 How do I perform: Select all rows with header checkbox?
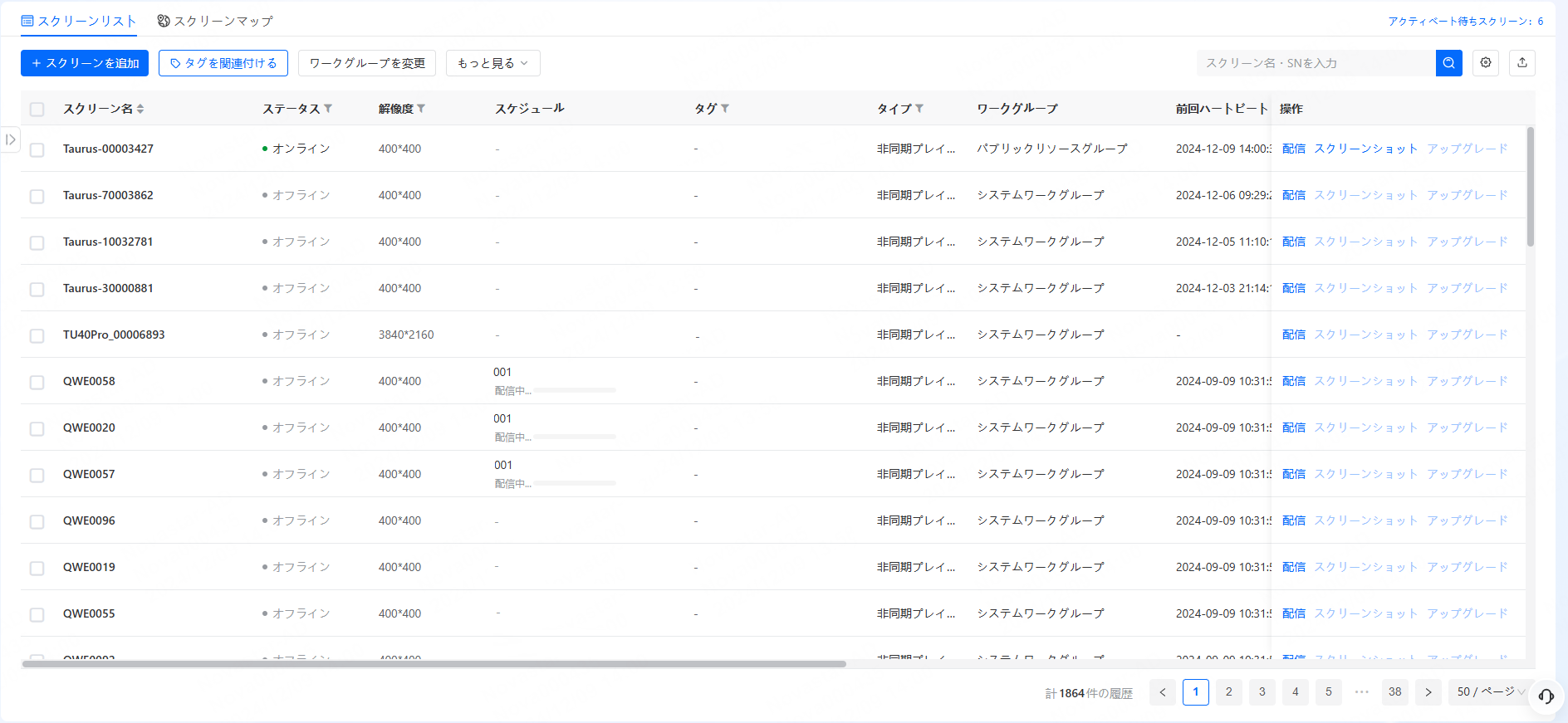coord(37,110)
